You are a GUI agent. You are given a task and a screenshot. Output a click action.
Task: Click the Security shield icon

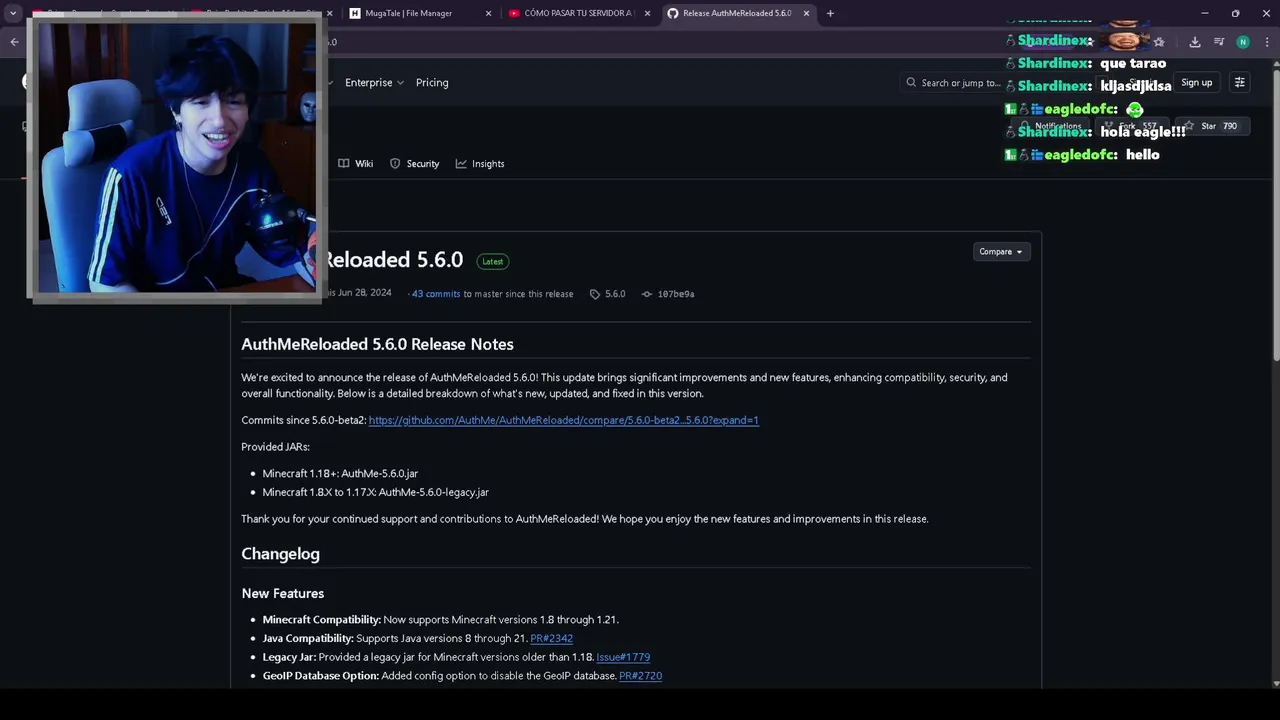(x=395, y=164)
